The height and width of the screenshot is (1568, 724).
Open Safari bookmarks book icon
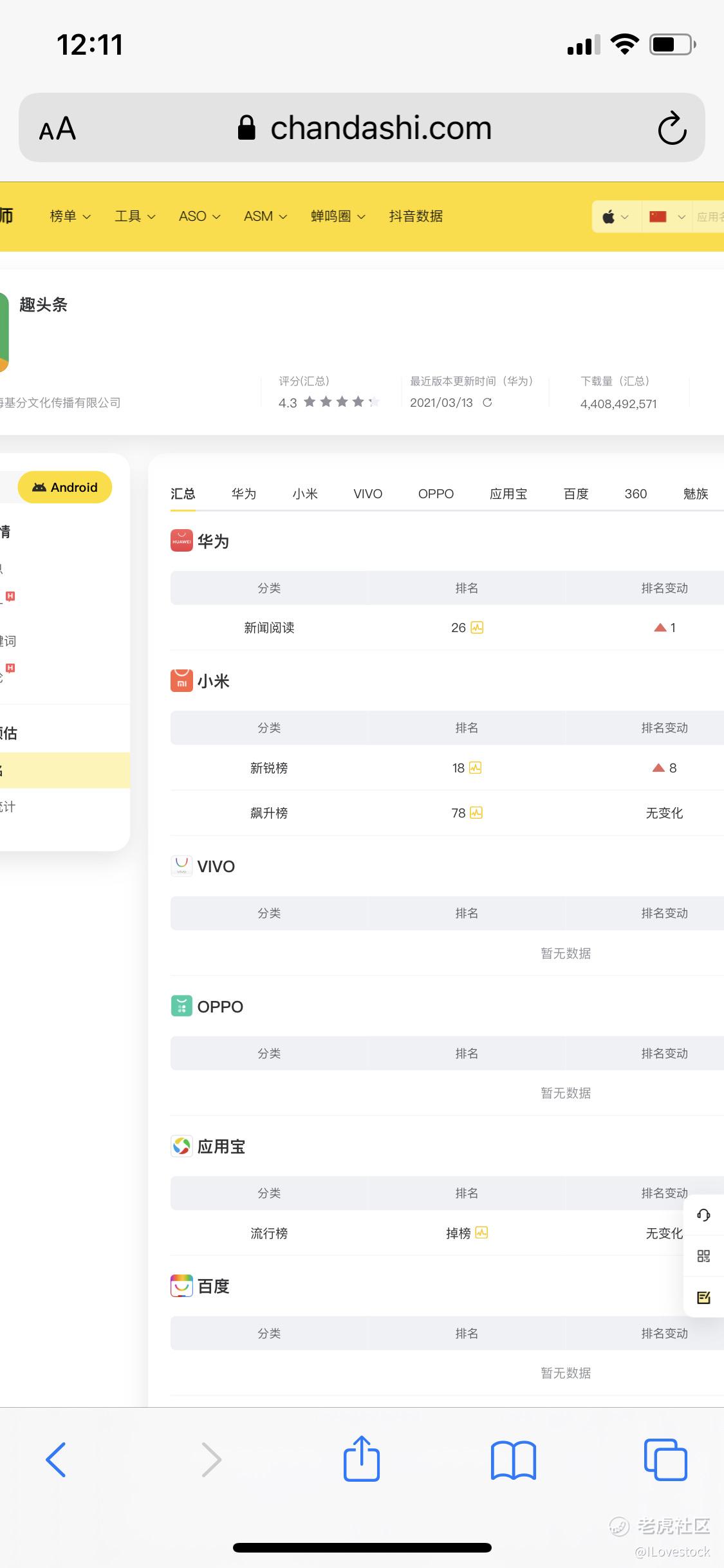click(x=513, y=1460)
